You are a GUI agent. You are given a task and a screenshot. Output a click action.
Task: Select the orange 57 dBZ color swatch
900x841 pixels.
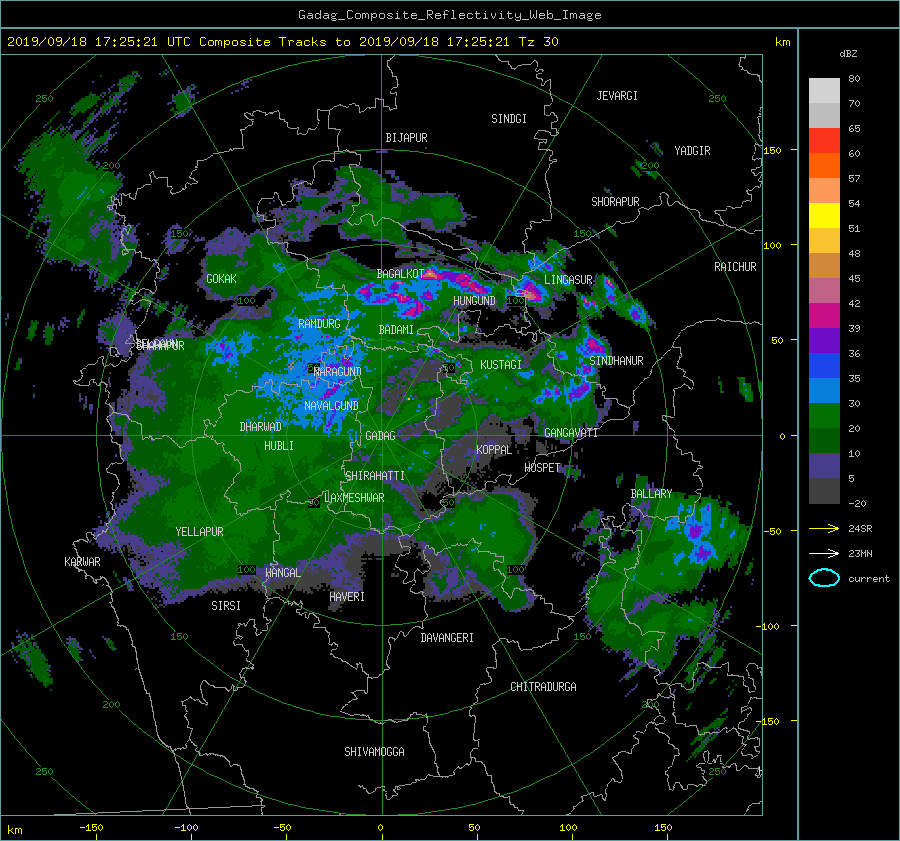[824, 166]
